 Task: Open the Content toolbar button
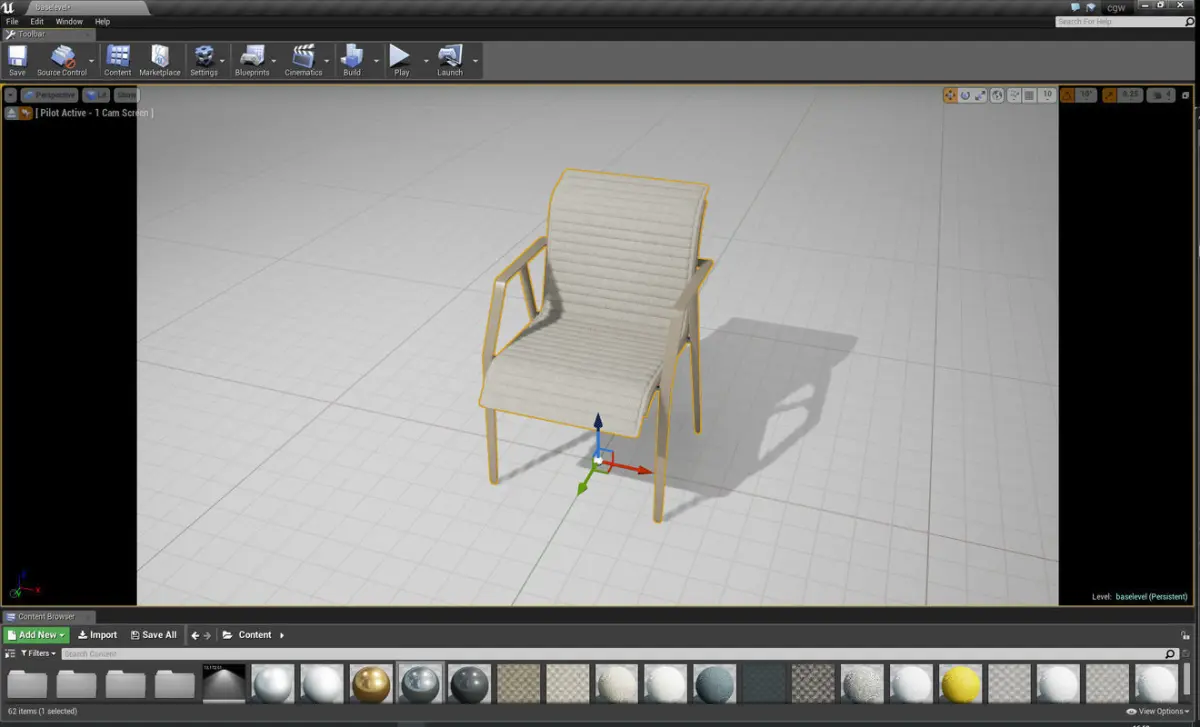coord(118,60)
